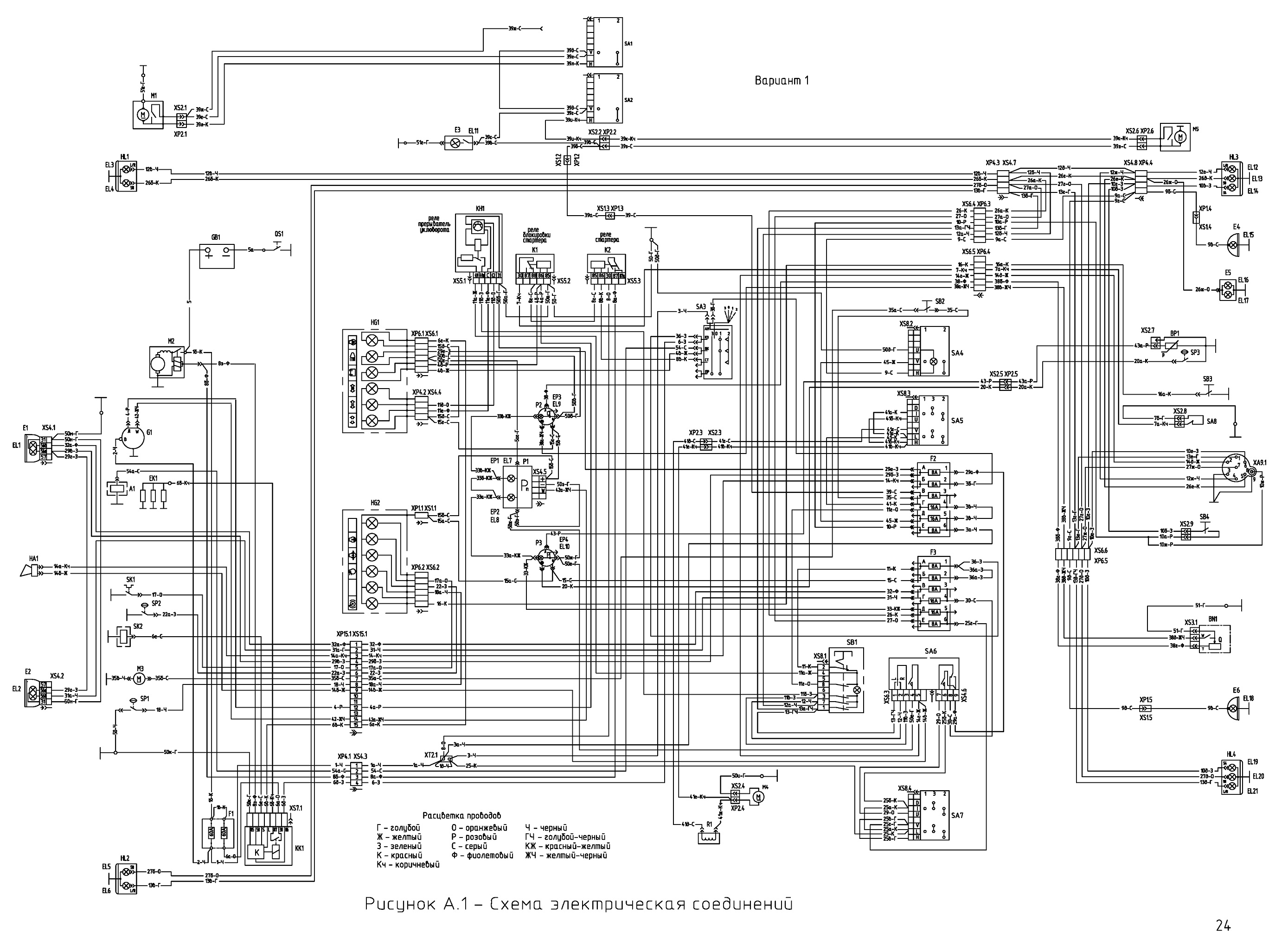Click the E2 headlight connector symbol
The height and width of the screenshot is (933, 1288).
tap(37, 693)
